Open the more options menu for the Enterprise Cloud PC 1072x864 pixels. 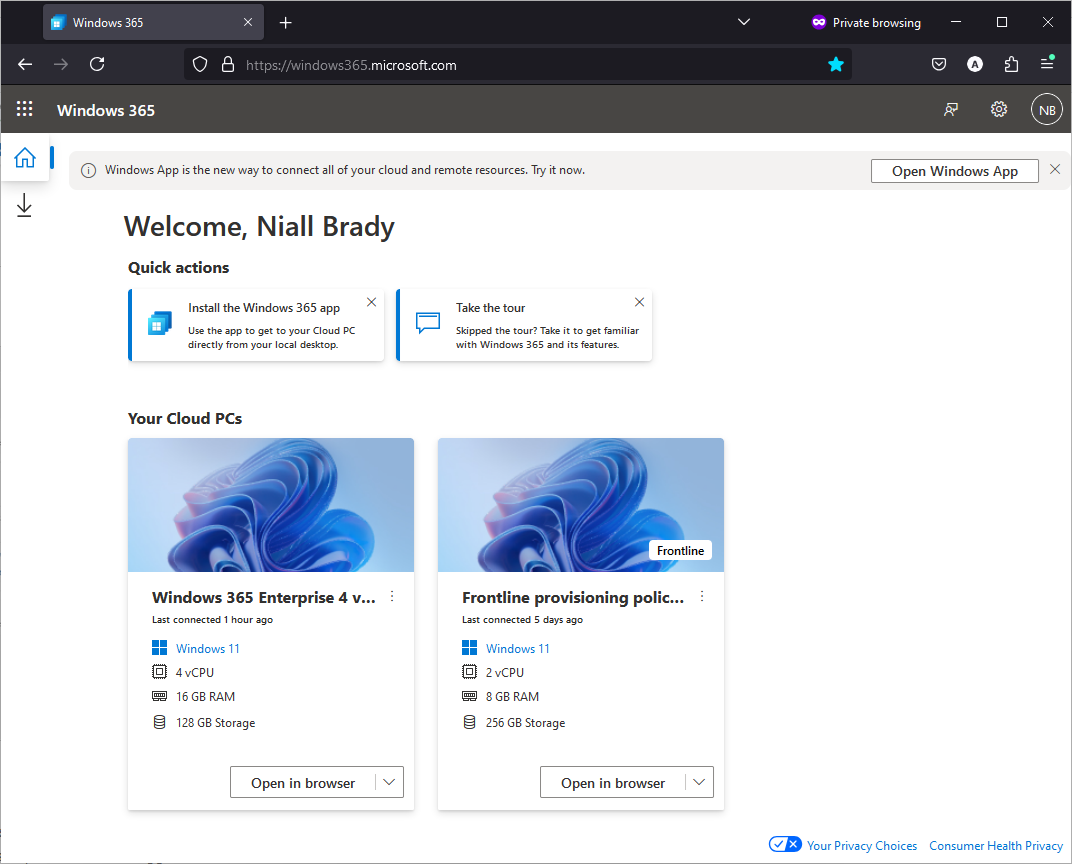click(x=392, y=596)
